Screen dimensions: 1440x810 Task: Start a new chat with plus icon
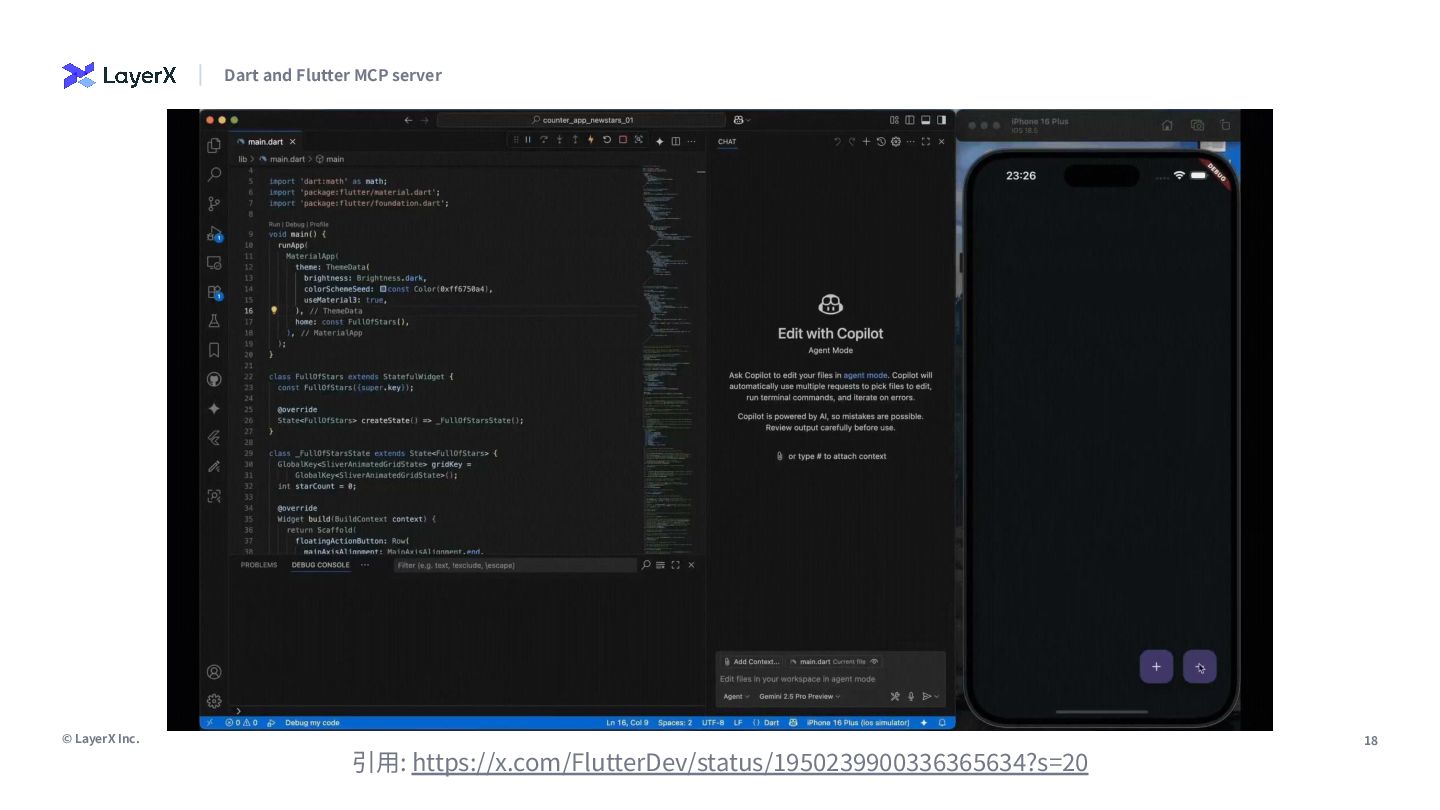coord(867,142)
